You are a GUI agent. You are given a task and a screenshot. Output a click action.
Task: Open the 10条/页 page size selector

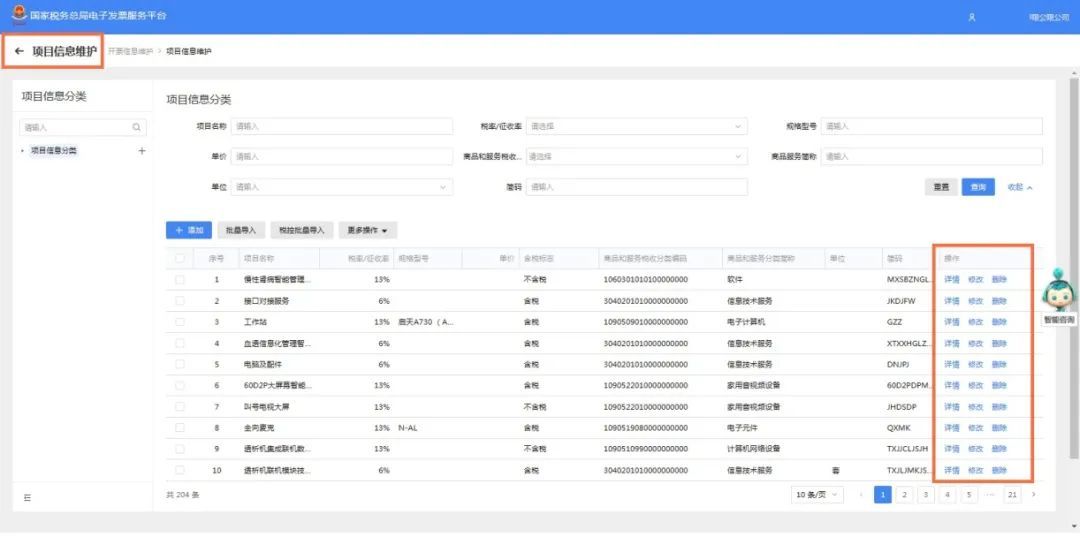click(818, 494)
